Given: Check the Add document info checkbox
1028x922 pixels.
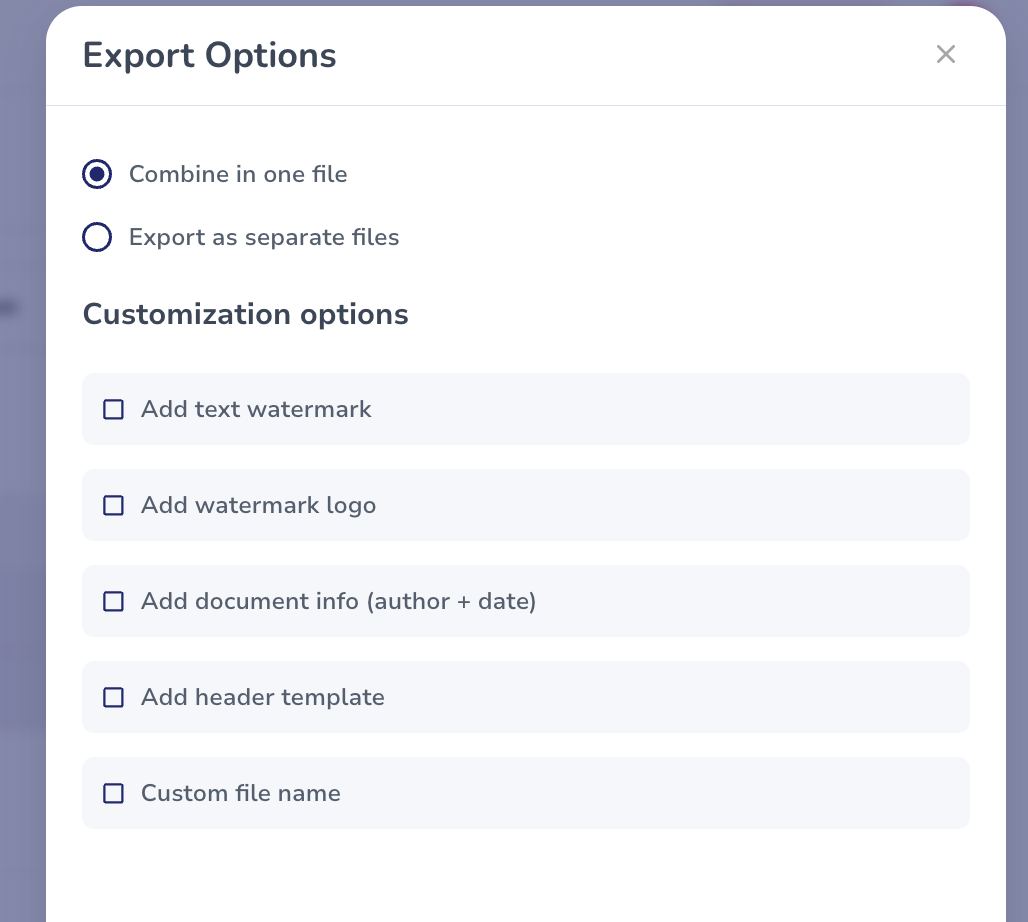Looking at the screenshot, I should point(114,601).
